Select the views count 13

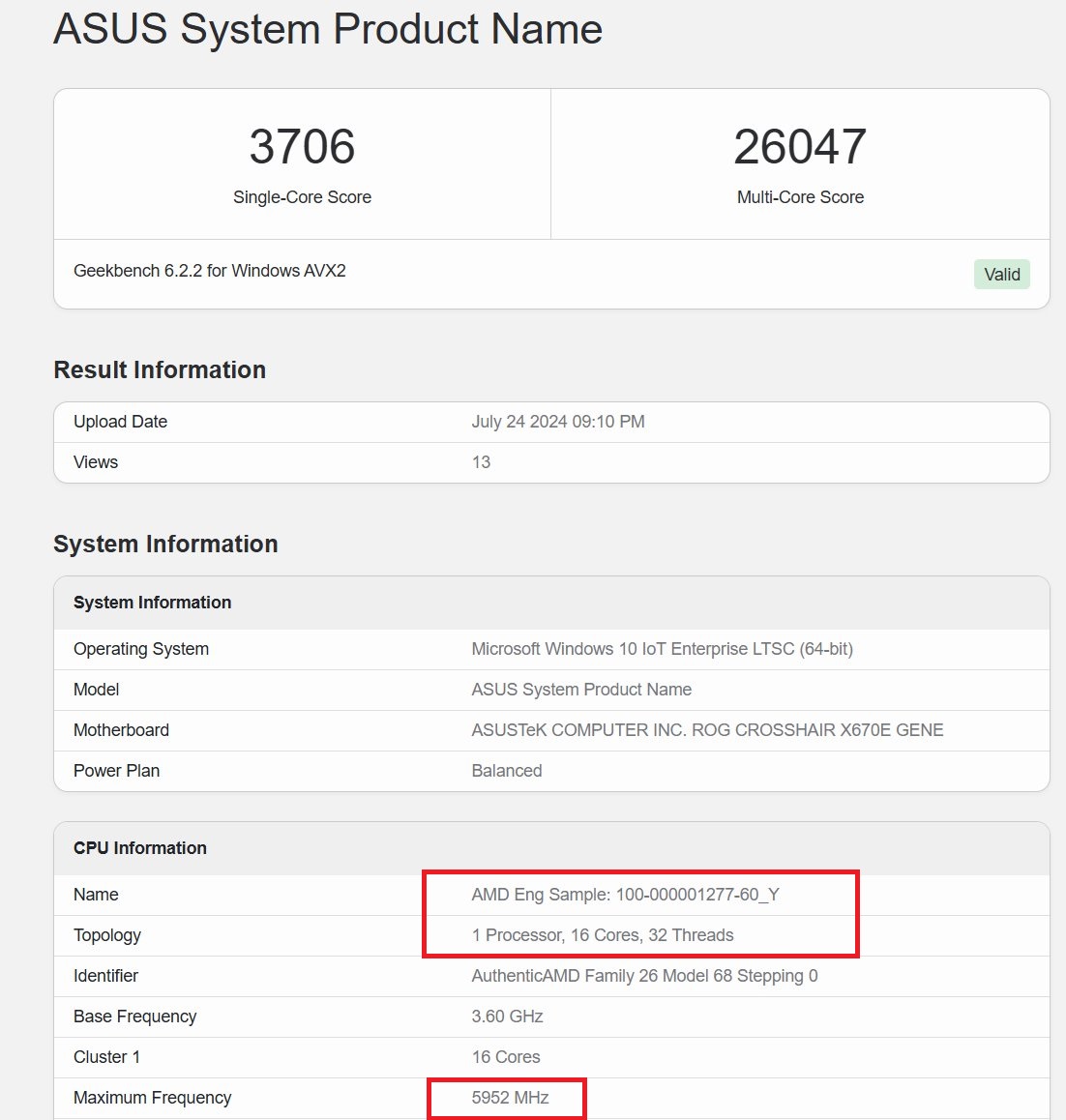coord(481,462)
